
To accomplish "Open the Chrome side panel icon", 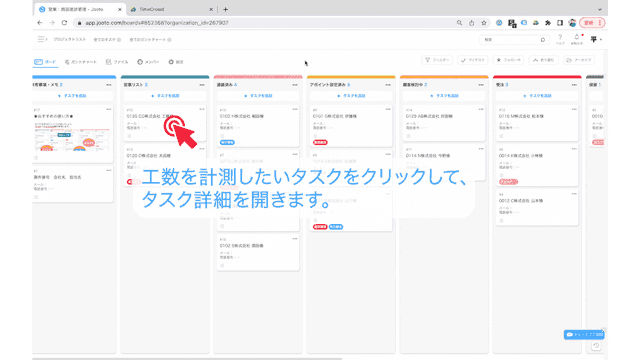I will (560, 23).
